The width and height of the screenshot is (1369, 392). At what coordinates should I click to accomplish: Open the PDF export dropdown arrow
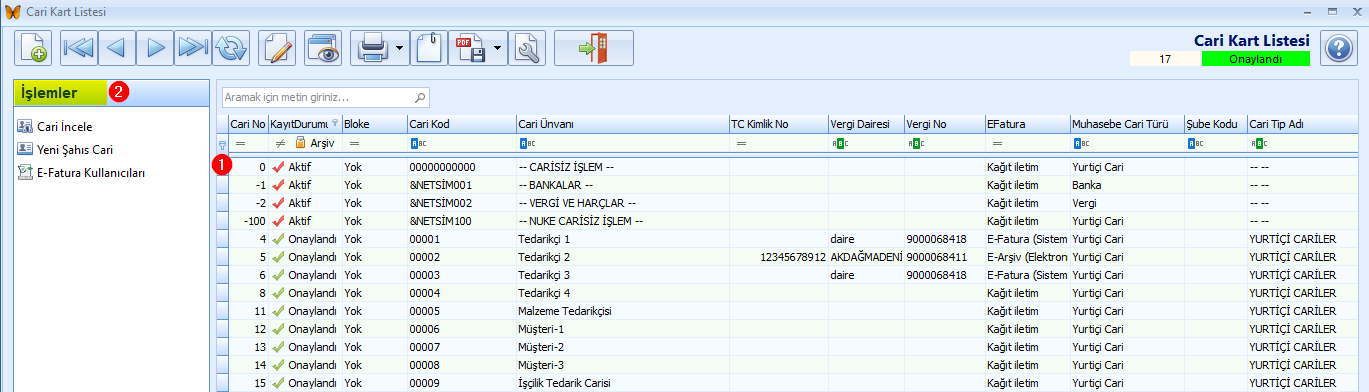[498, 47]
